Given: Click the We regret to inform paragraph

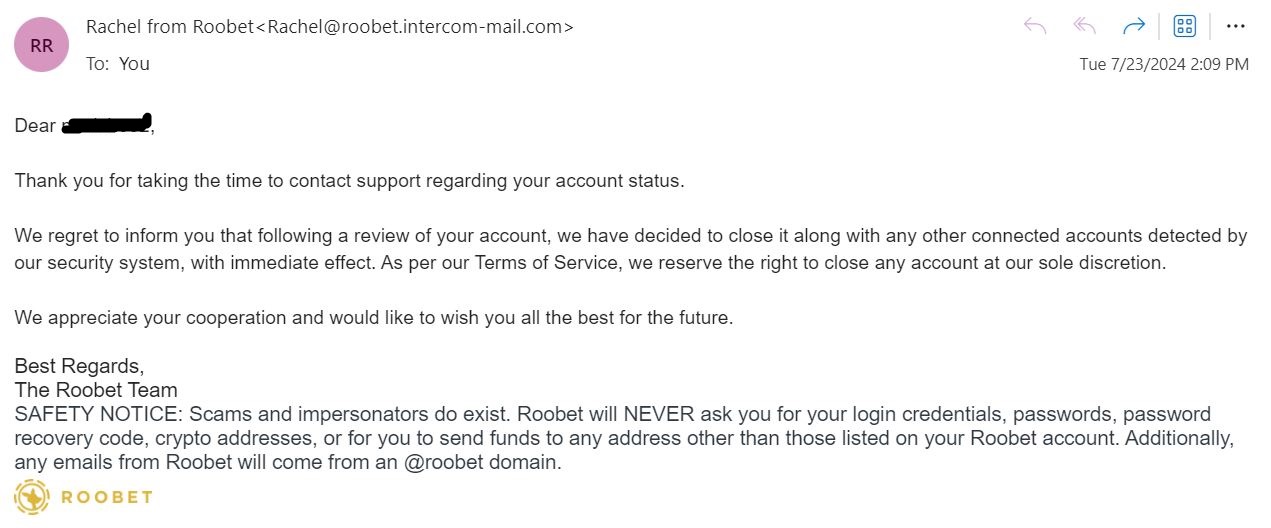Looking at the screenshot, I should [x=631, y=250].
